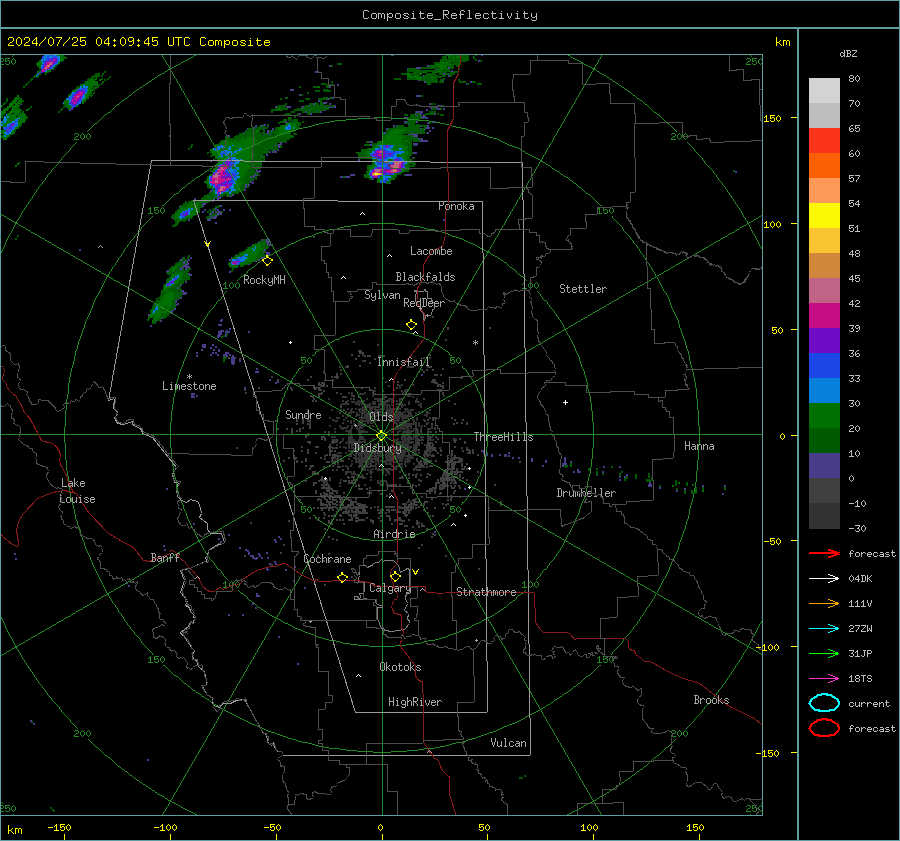Pick the yellow 51-54 dBZ color swatch
Viewport: 900px width, 841px height.
coord(824,216)
